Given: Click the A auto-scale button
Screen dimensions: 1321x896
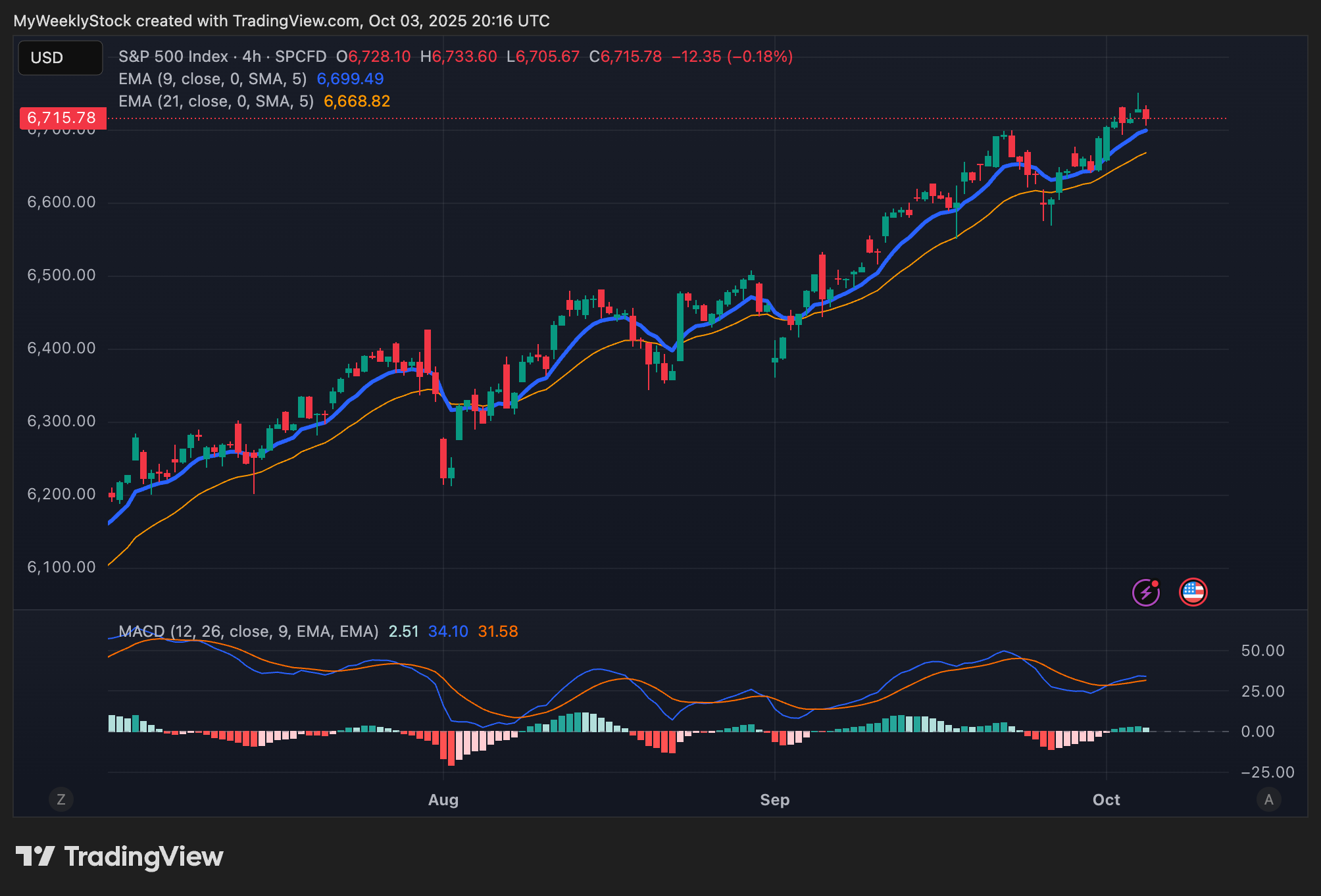Looking at the screenshot, I should pos(1268,799).
